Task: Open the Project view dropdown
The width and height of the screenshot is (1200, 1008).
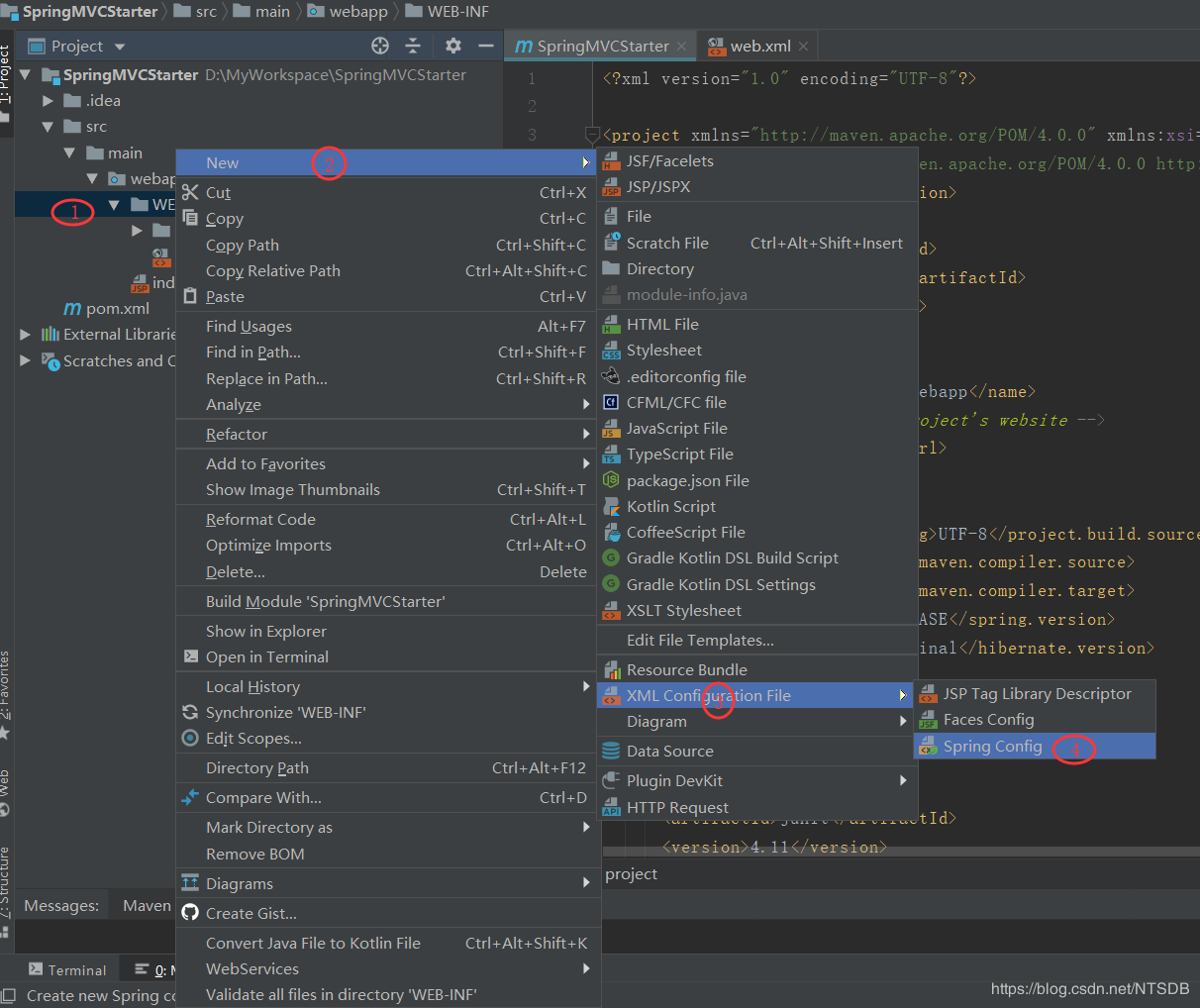Action: pos(120,47)
